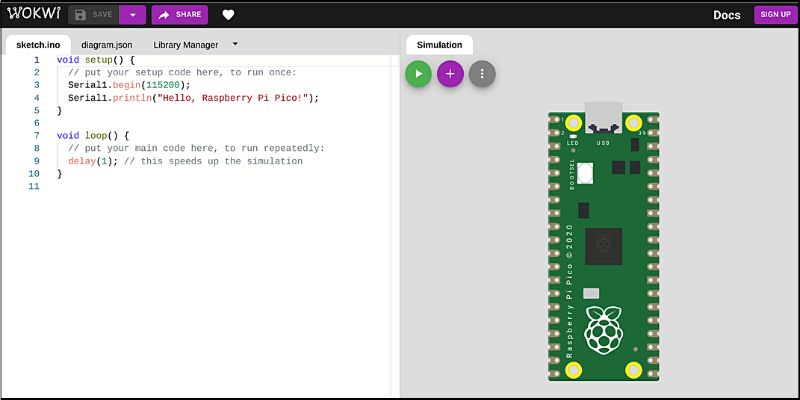Click the Raspberry Pi logo on the board

604,330
